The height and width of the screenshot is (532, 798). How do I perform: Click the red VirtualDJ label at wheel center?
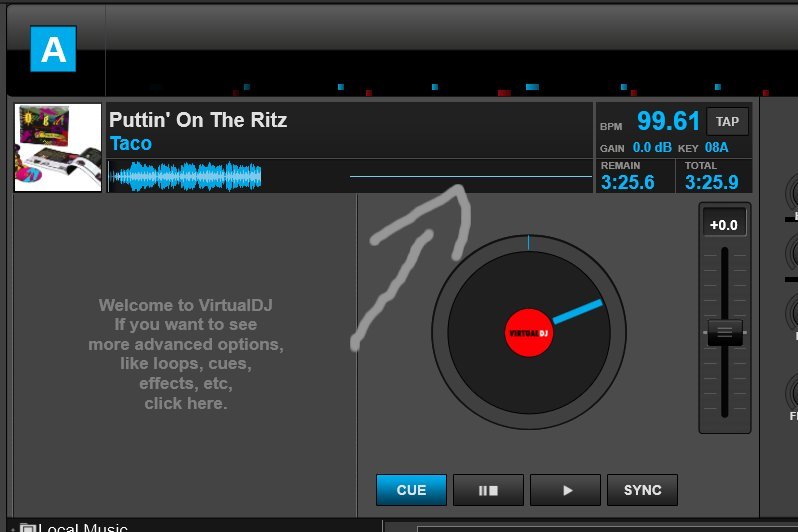(x=529, y=333)
